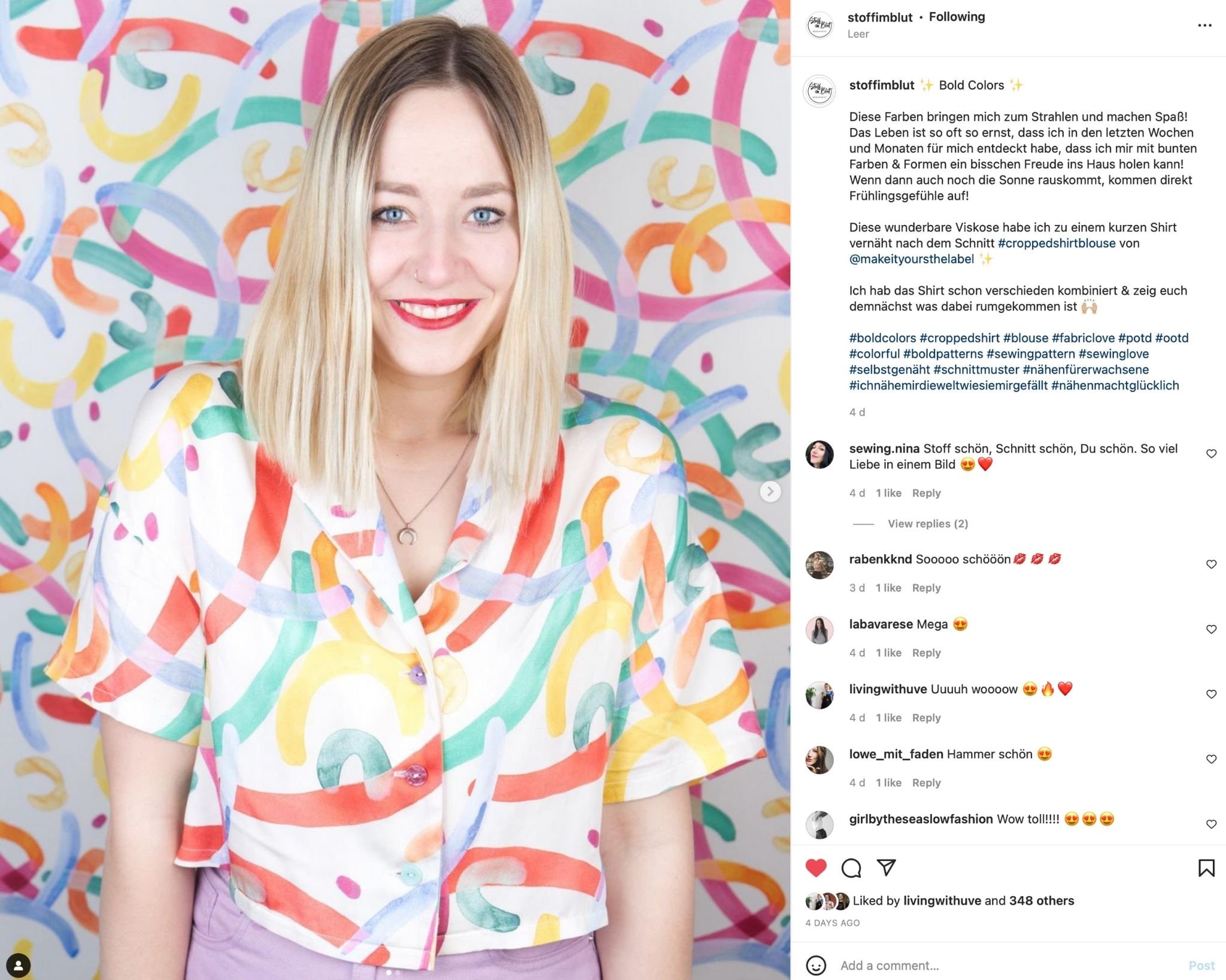This screenshot has width=1226, height=980.
Task: Toggle the Following status for stoffimblut
Action: [x=957, y=17]
